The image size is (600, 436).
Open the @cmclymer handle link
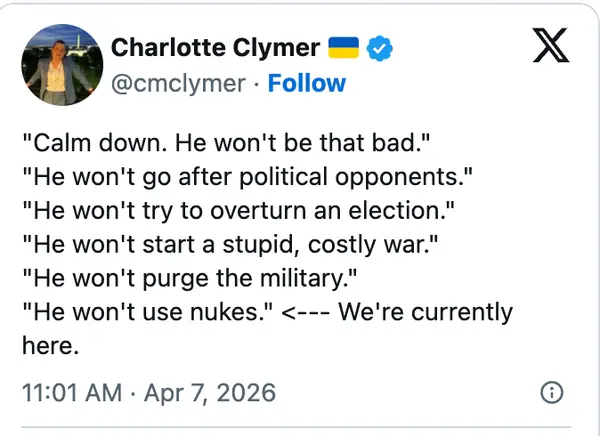pos(178,83)
